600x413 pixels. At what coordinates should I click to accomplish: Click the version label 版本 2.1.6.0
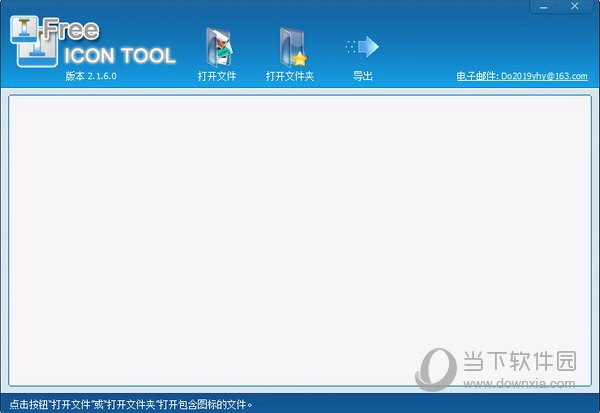point(91,76)
